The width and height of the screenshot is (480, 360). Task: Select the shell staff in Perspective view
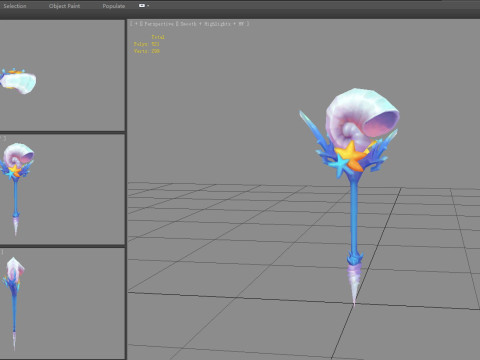click(x=354, y=213)
